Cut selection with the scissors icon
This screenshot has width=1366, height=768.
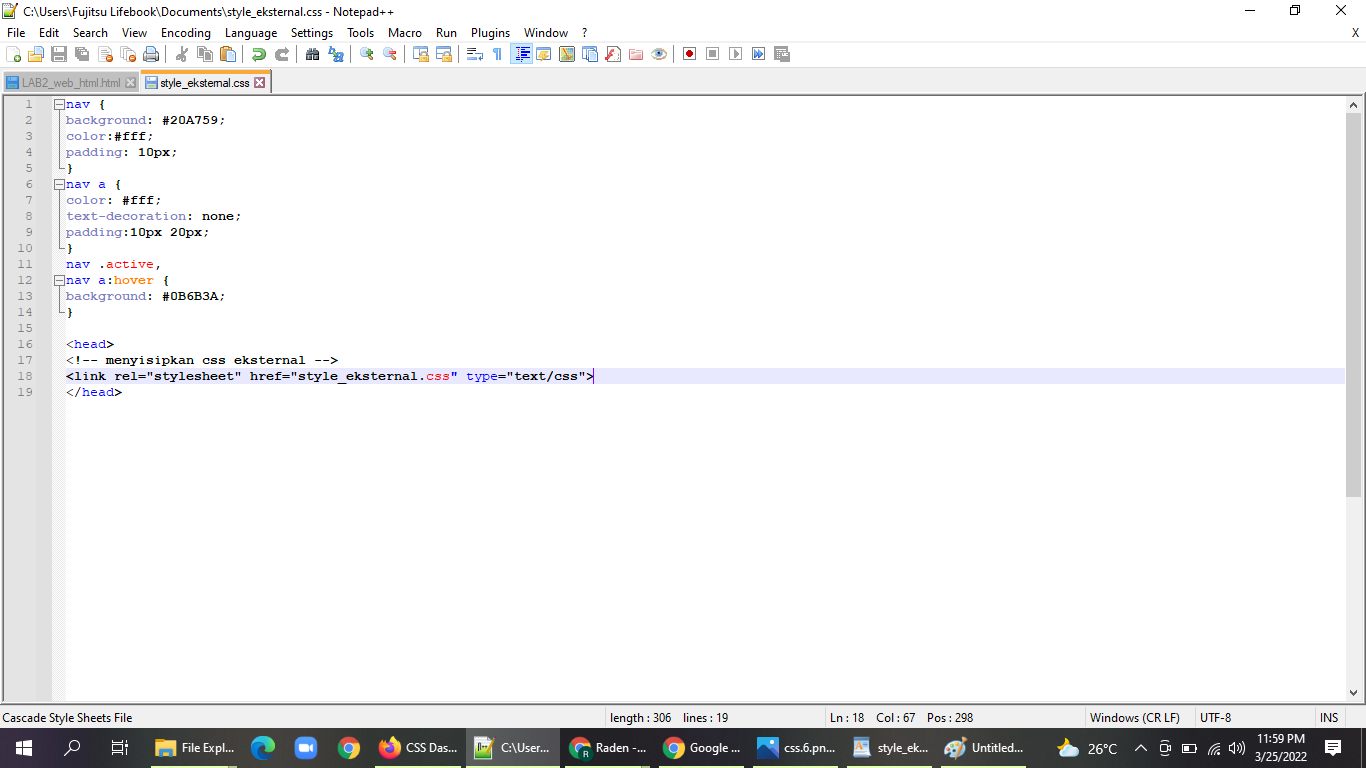click(182, 54)
